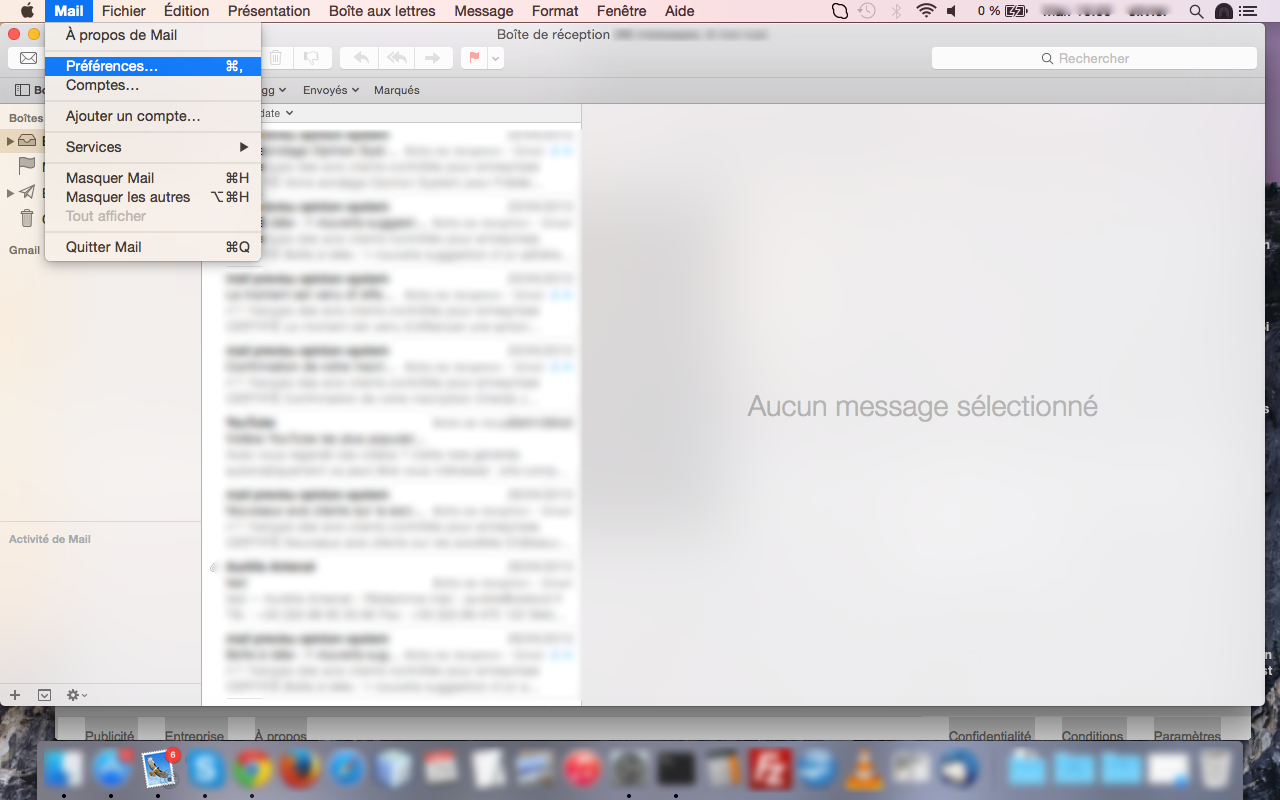Image resolution: width=1280 pixels, height=800 pixels.
Task: Open the Message menu
Action: click(484, 11)
